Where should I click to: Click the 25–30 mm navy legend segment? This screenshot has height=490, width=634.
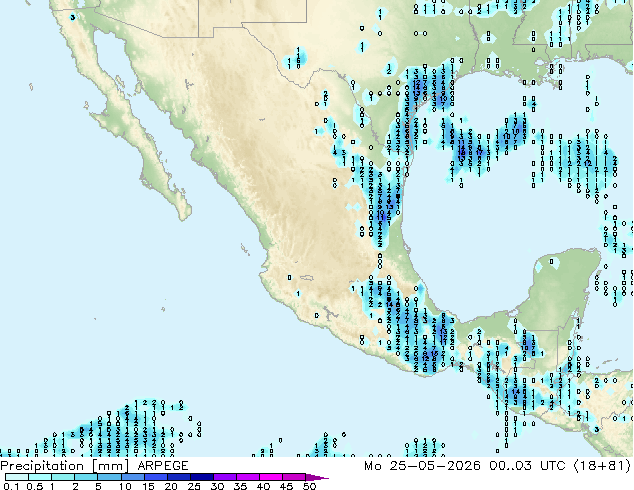point(202,477)
